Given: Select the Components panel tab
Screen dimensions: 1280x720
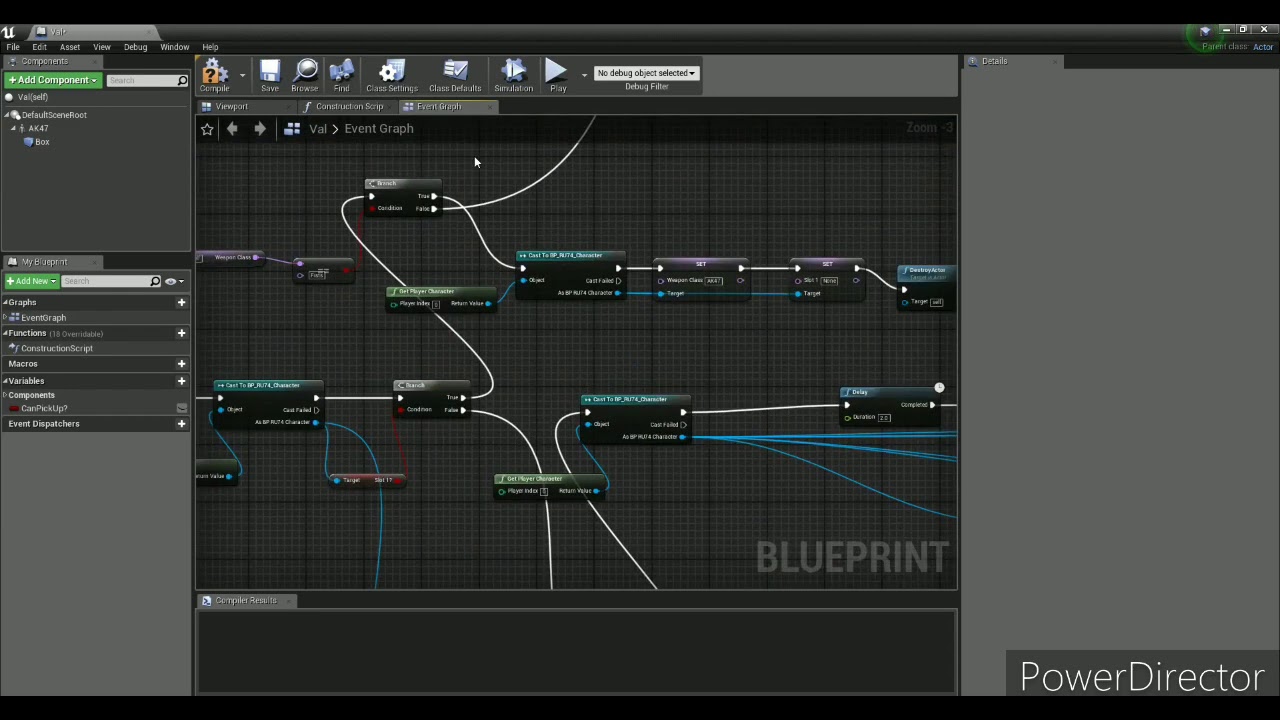Looking at the screenshot, I should tap(44, 61).
